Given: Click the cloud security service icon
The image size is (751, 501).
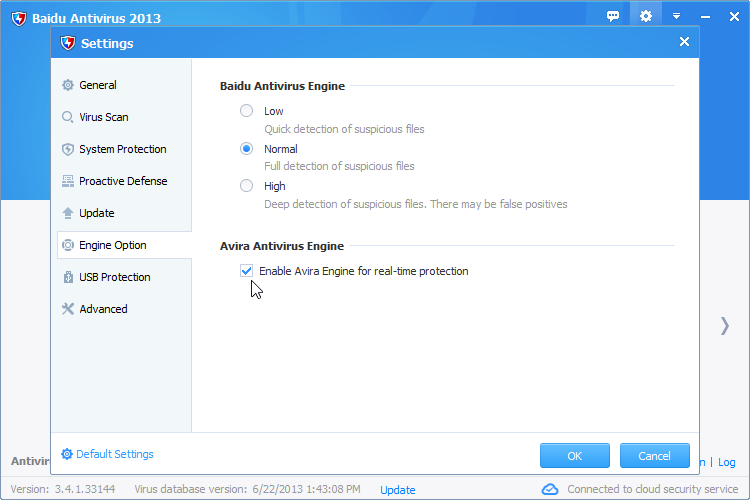Looking at the screenshot, I should pyautogui.click(x=550, y=490).
